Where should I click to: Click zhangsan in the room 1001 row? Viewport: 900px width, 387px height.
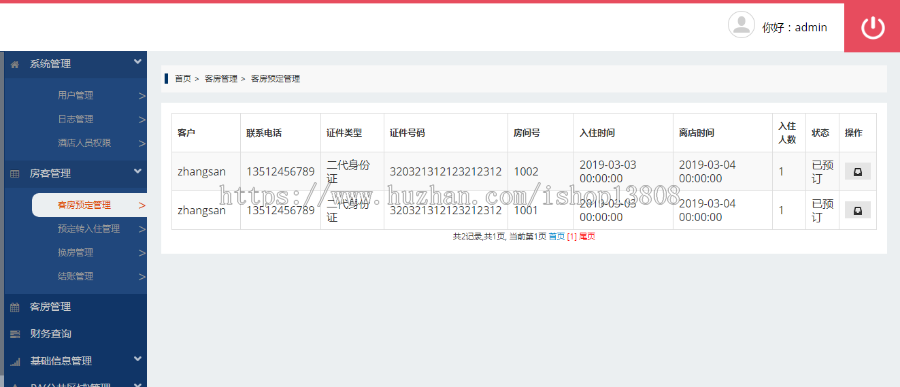coord(201,211)
